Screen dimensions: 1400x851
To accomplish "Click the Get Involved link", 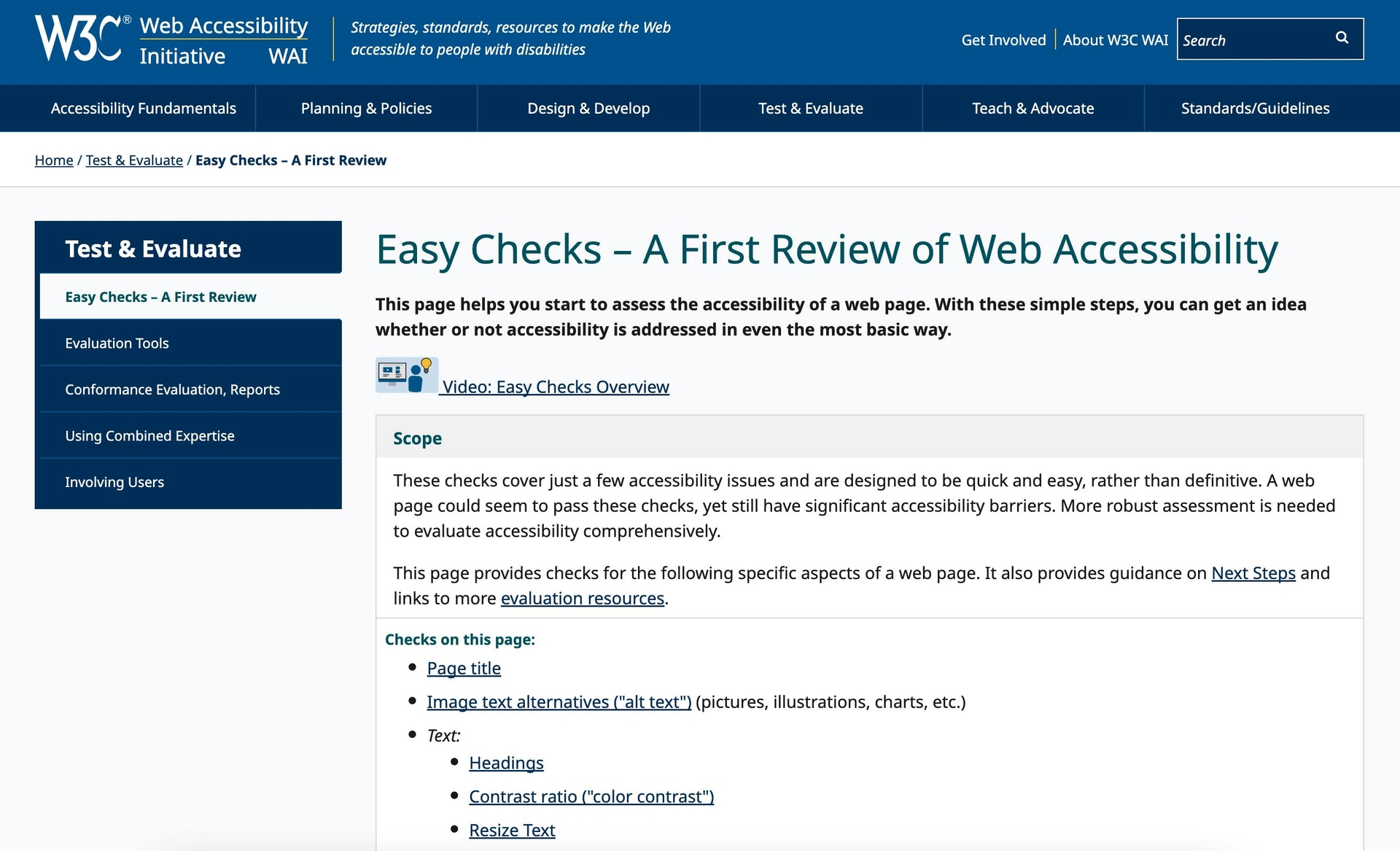I will coord(1003,40).
